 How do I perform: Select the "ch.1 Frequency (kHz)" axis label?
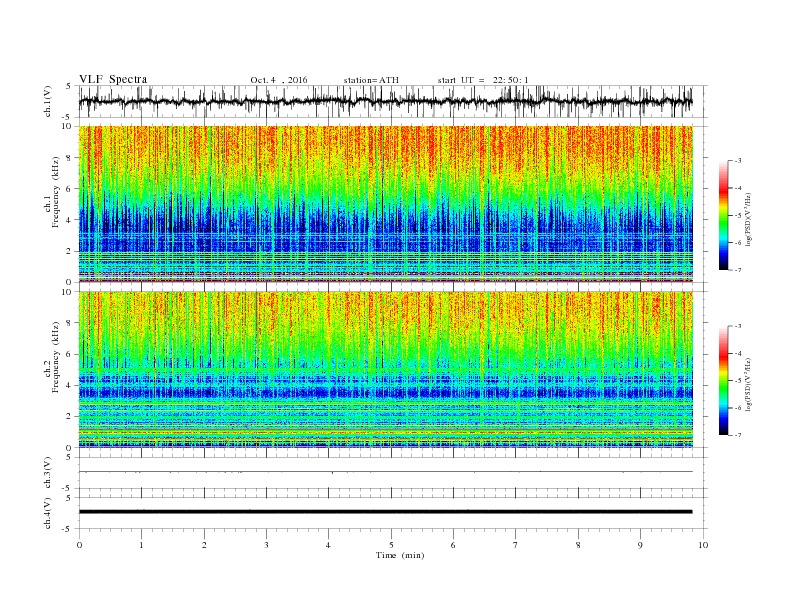pos(52,192)
